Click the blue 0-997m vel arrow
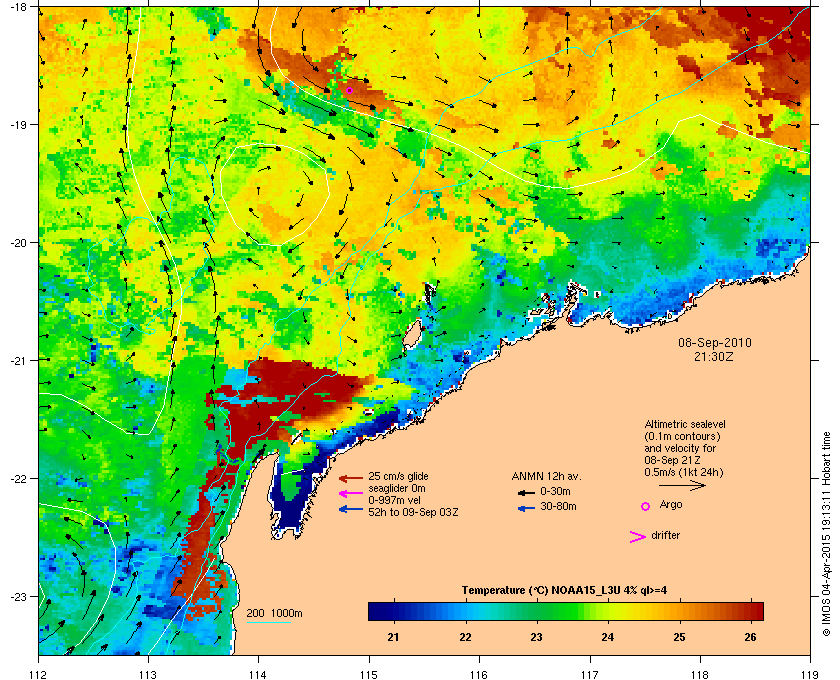Image resolution: width=840 pixels, height=680 pixels. click(x=351, y=509)
